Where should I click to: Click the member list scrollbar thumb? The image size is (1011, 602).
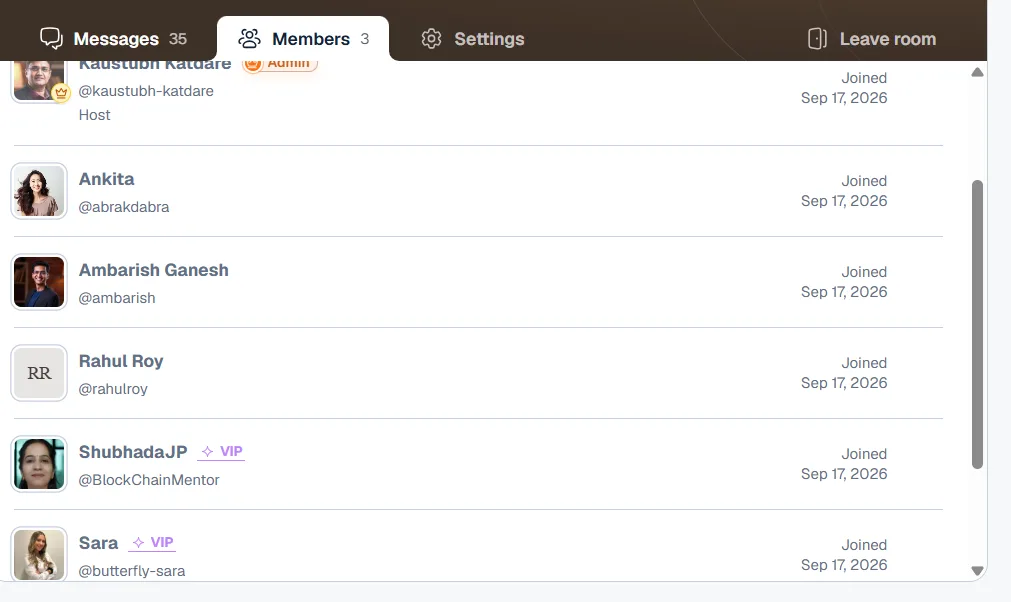(977, 324)
